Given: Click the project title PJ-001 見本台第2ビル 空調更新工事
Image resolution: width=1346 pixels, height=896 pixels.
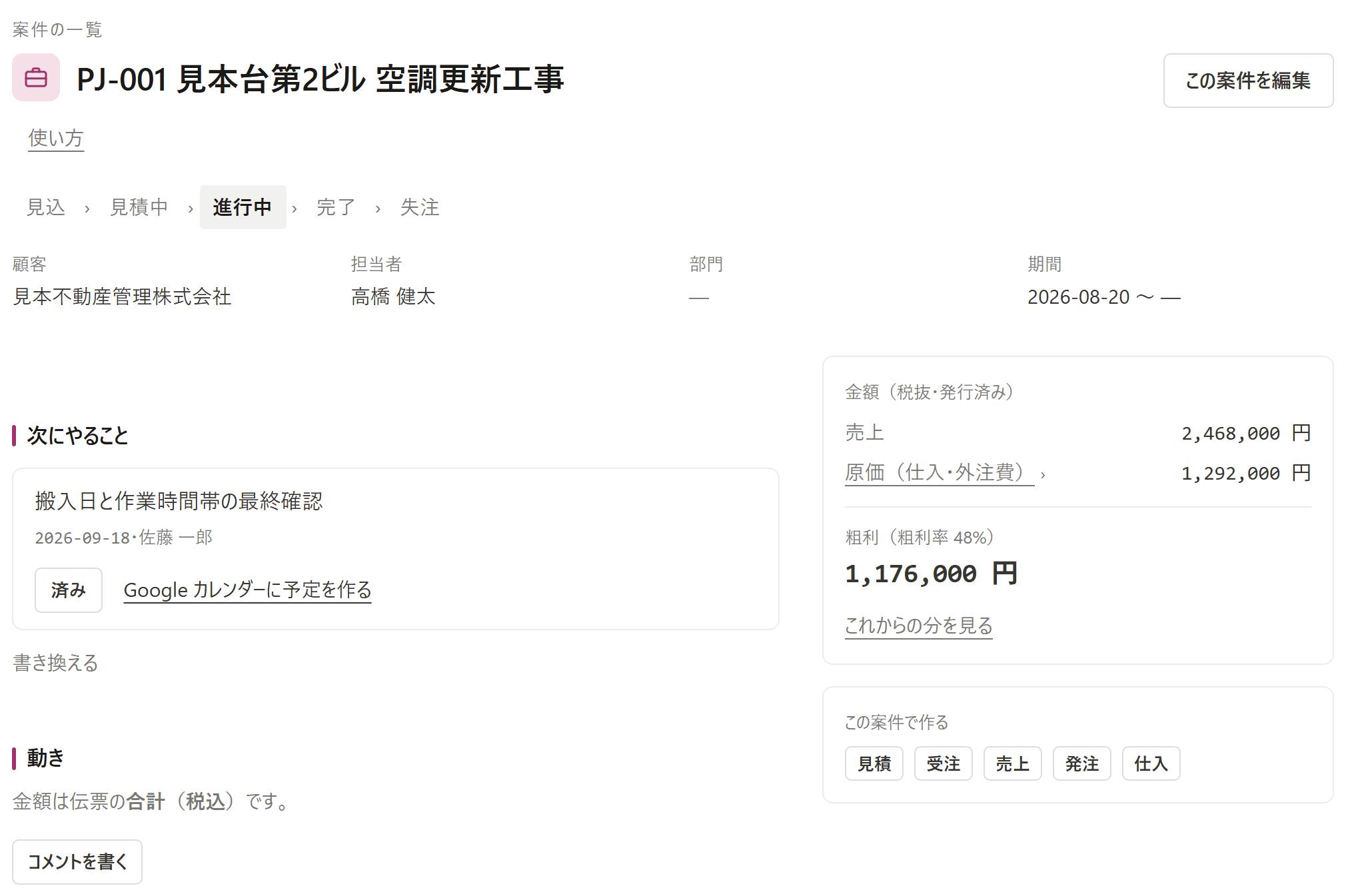Looking at the screenshot, I should [321, 79].
